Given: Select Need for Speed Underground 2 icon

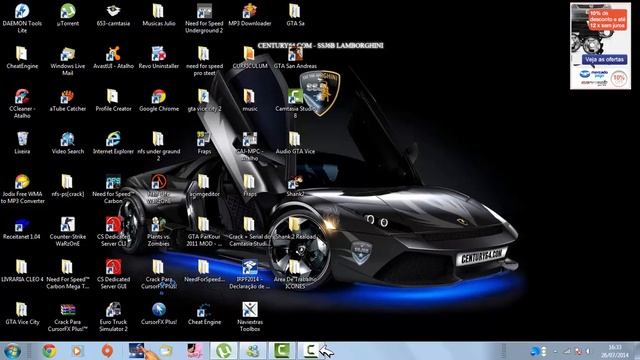Looking at the screenshot, I should click(204, 18).
